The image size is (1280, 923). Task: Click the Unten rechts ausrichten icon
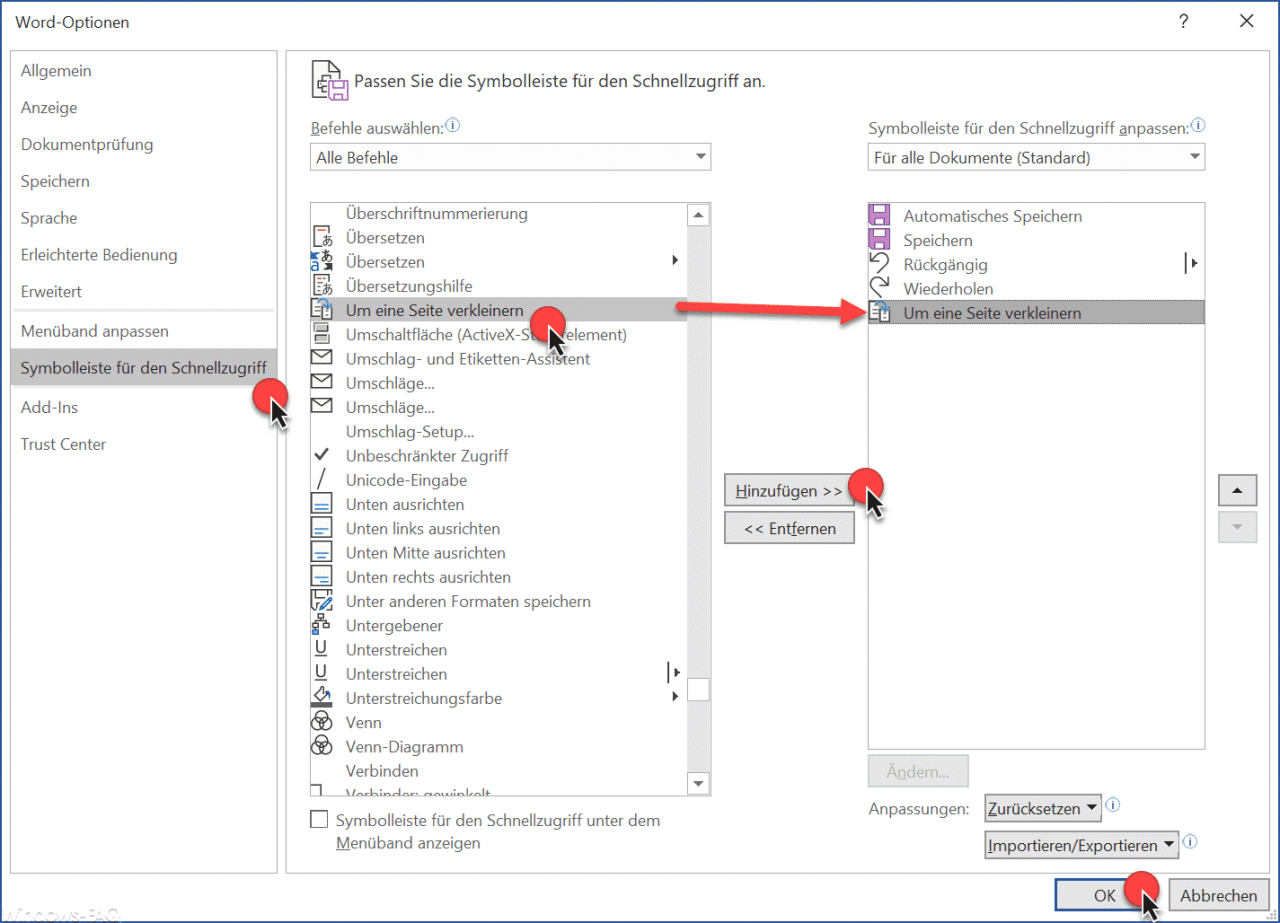(322, 577)
